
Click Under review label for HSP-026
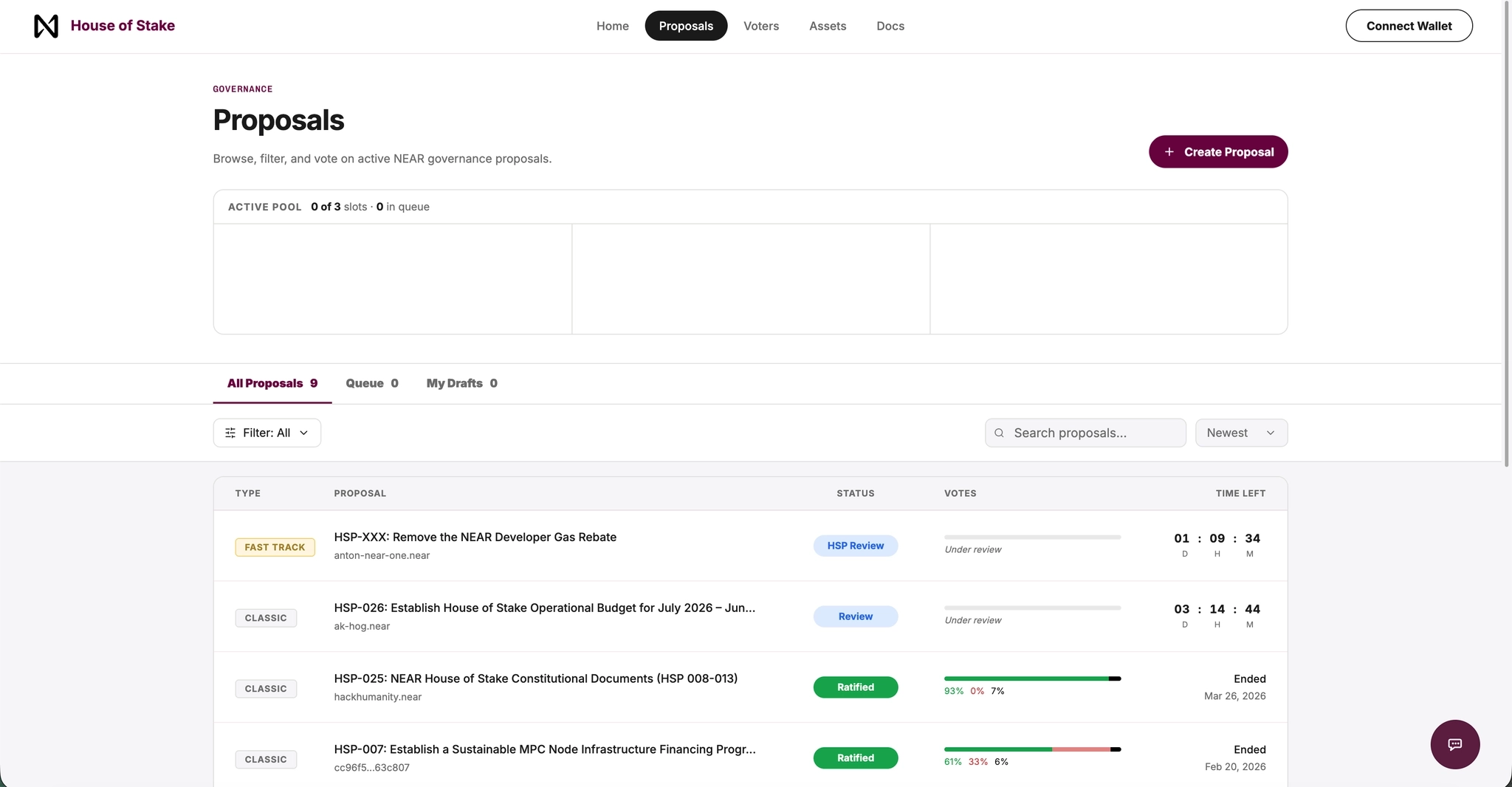973,621
